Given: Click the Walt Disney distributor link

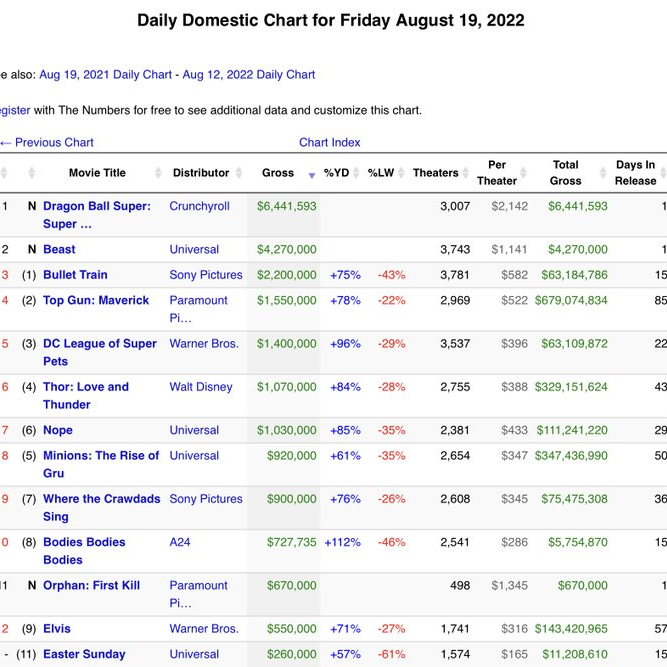Looking at the screenshot, I should 201,387.
